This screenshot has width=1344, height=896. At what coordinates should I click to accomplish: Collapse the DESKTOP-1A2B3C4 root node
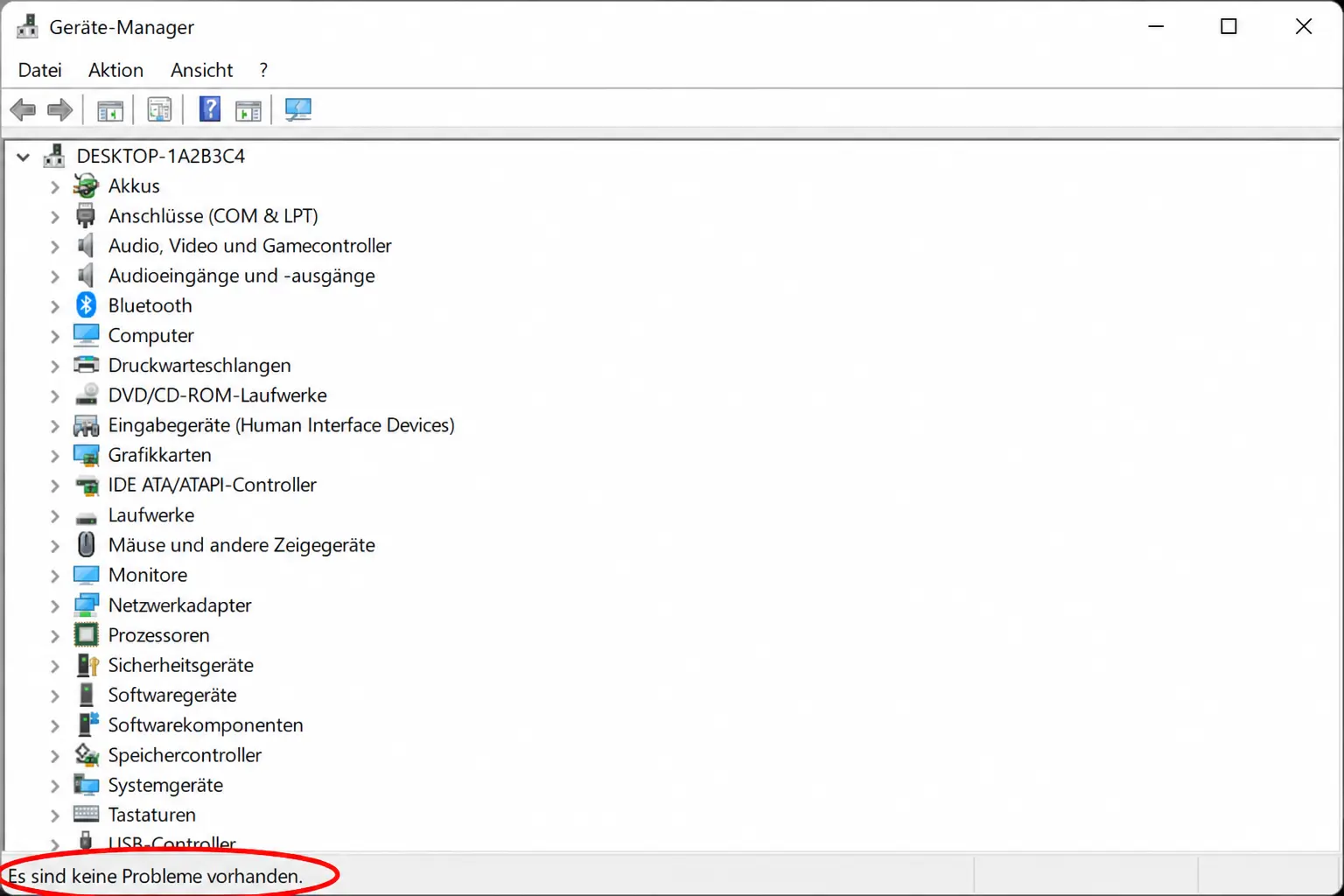24,157
